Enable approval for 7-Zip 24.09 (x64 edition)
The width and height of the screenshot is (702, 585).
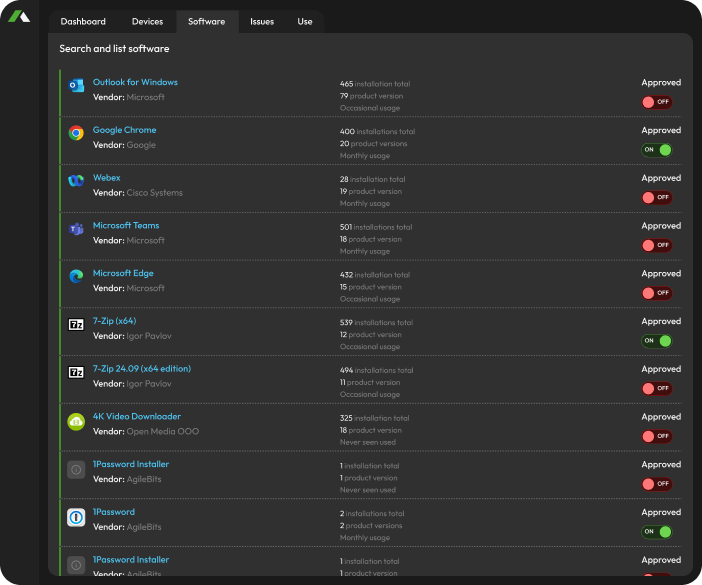coord(657,389)
